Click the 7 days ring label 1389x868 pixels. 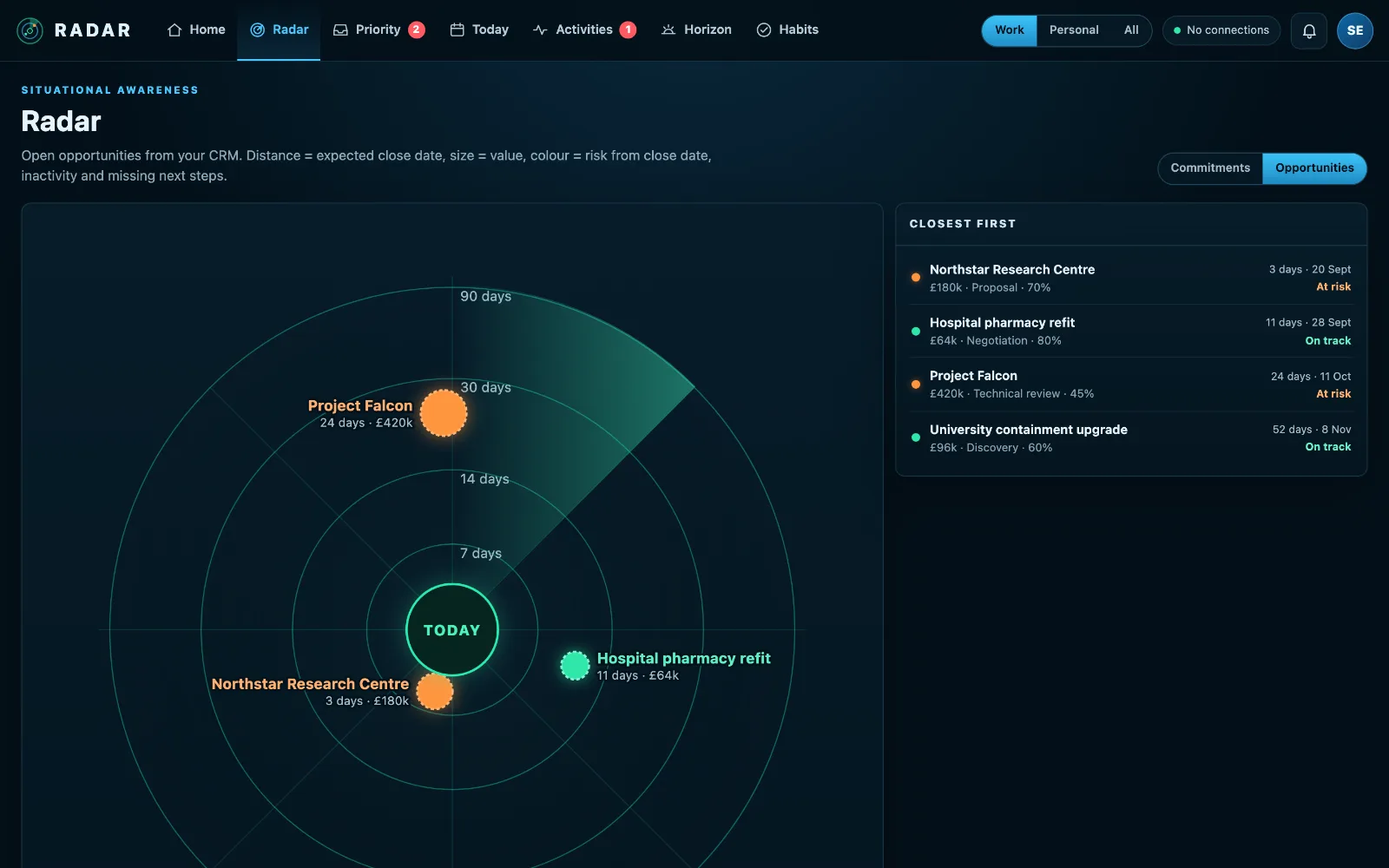coord(481,553)
